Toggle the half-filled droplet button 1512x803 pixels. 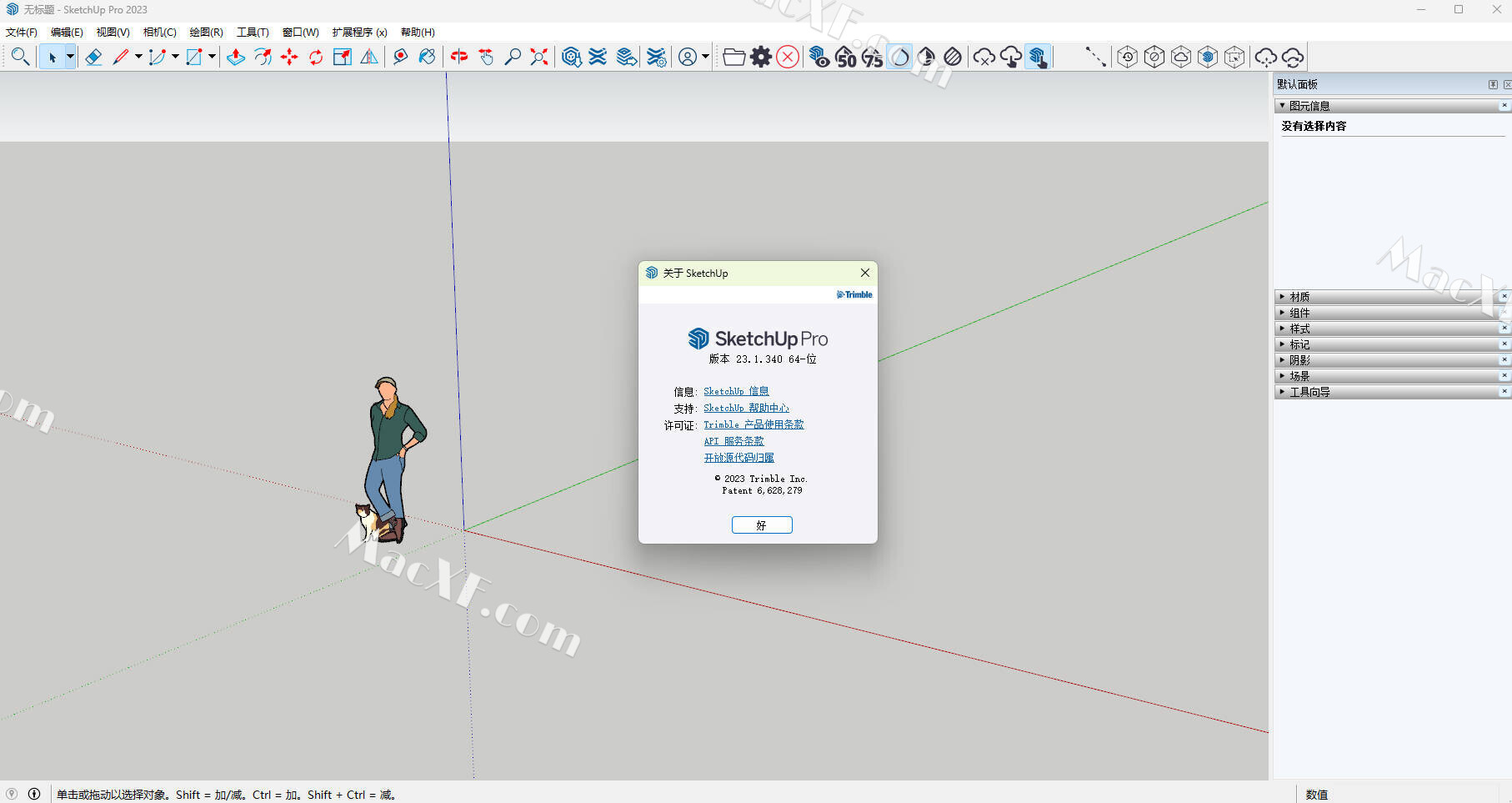click(x=926, y=57)
